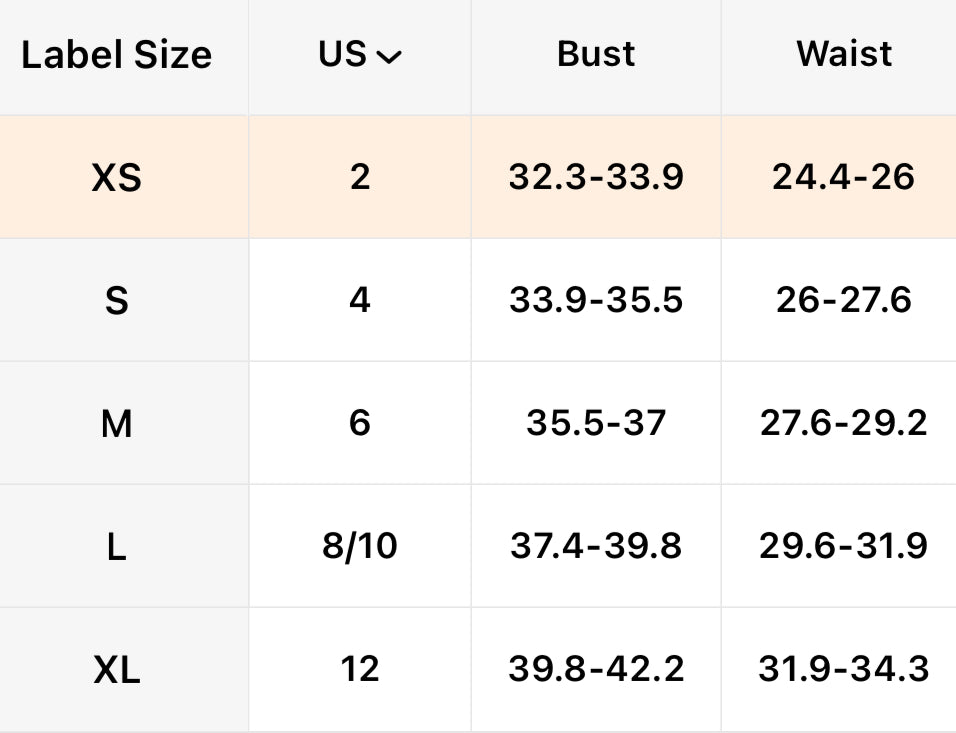Click US size 8/10 cell
Viewport: 956px width, 733px height.
tap(360, 546)
